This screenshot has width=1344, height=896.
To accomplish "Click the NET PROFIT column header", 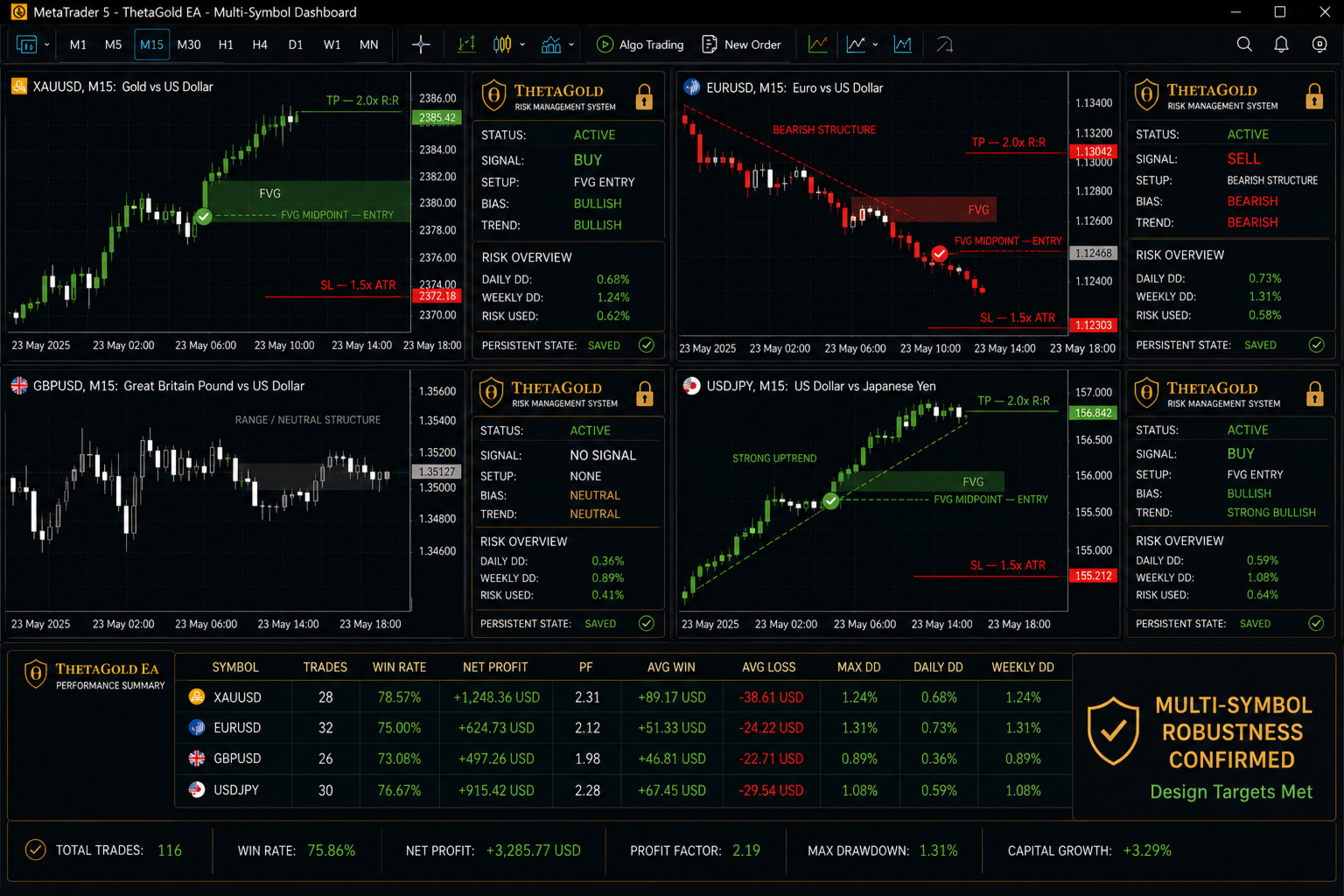I will point(495,667).
